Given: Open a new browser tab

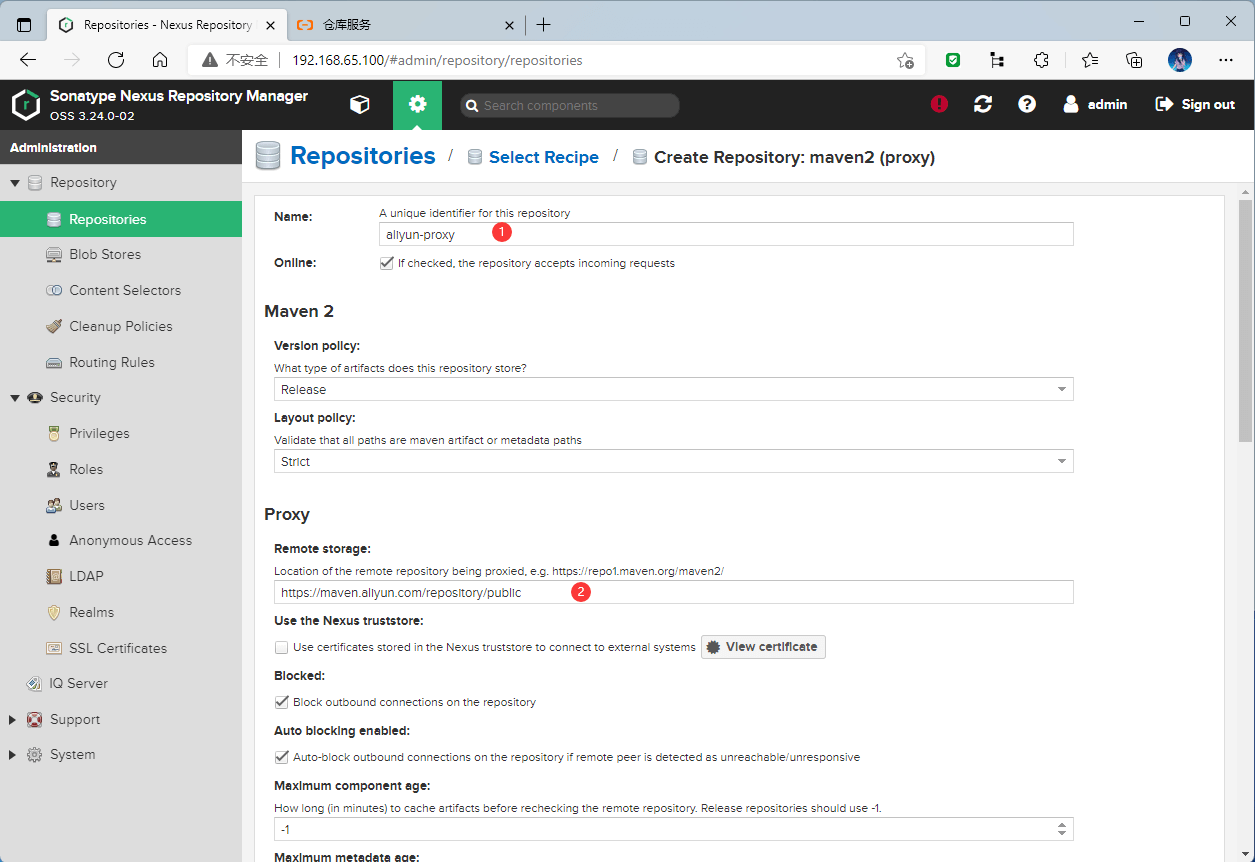Looking at the screenshot, I should coord(543,24).
